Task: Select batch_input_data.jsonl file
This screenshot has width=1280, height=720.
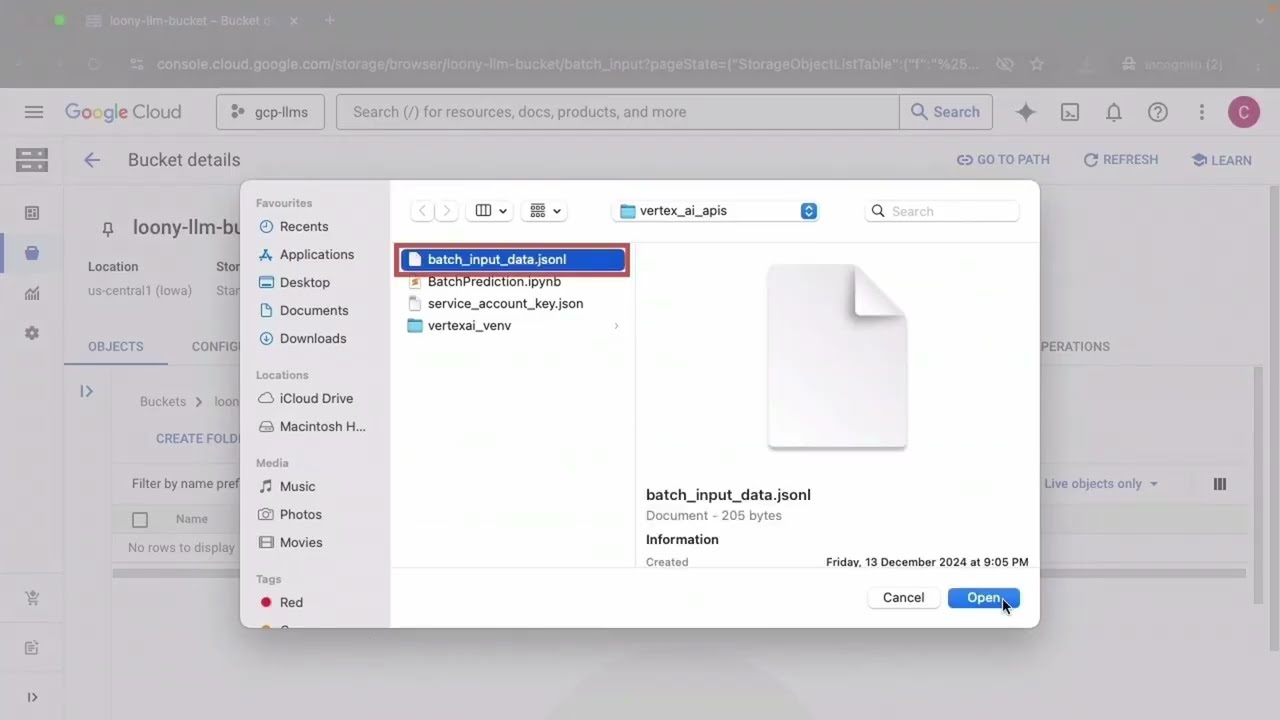Action: 513,260
